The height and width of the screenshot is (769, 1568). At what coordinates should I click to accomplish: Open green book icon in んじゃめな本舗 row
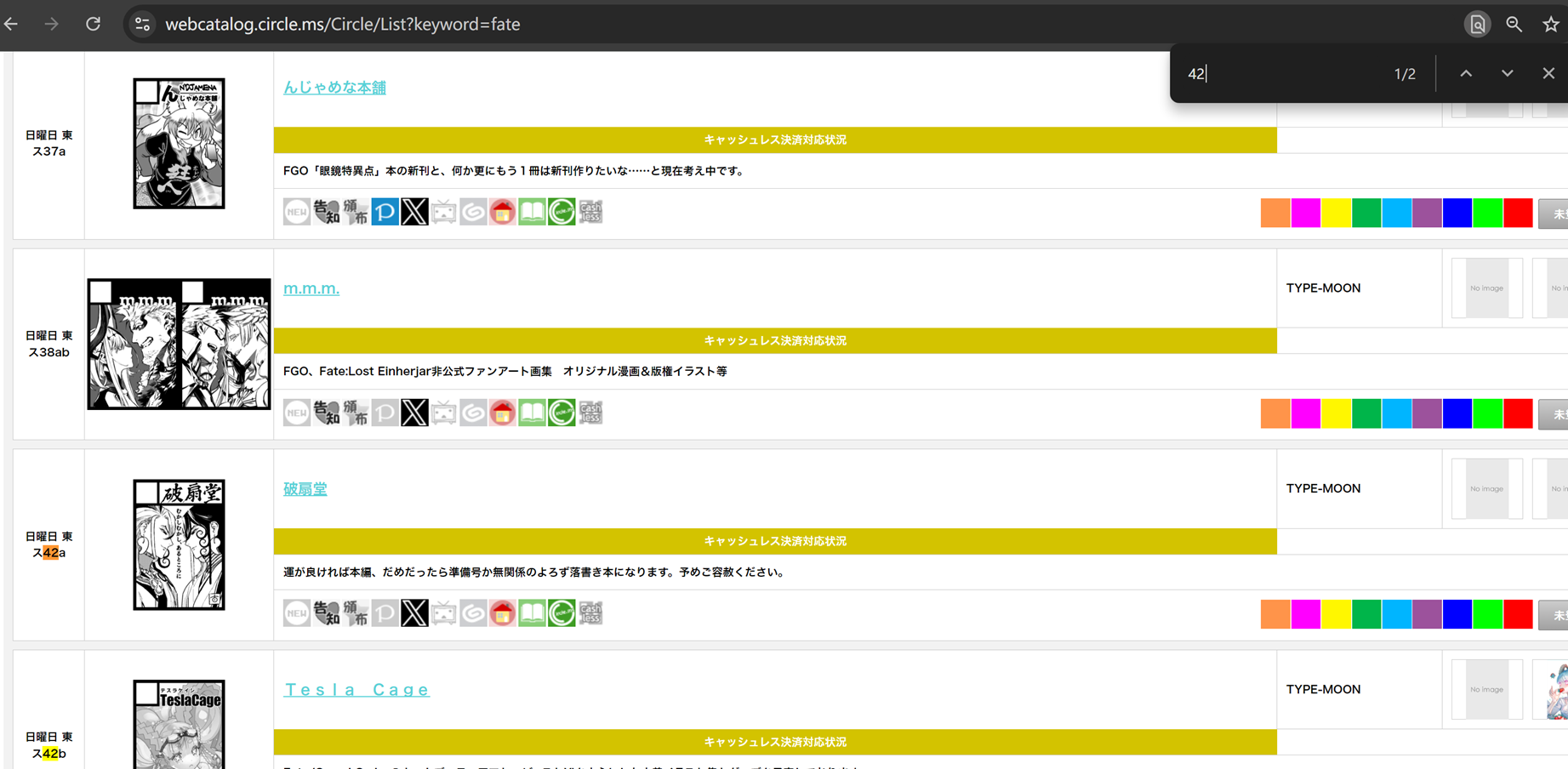click(532, 212)
